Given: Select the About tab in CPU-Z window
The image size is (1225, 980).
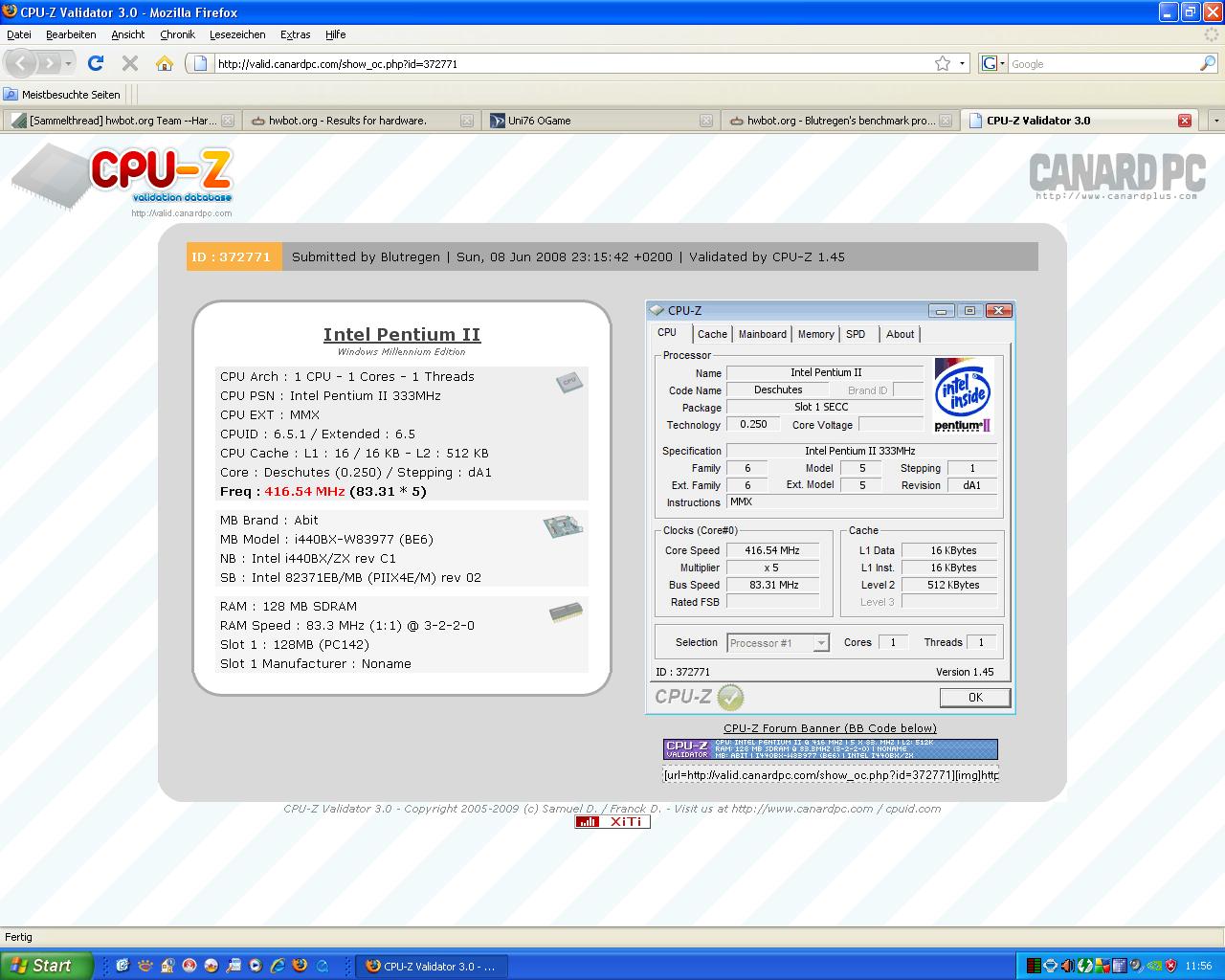Looking at the screenshot, I should 901,334.
